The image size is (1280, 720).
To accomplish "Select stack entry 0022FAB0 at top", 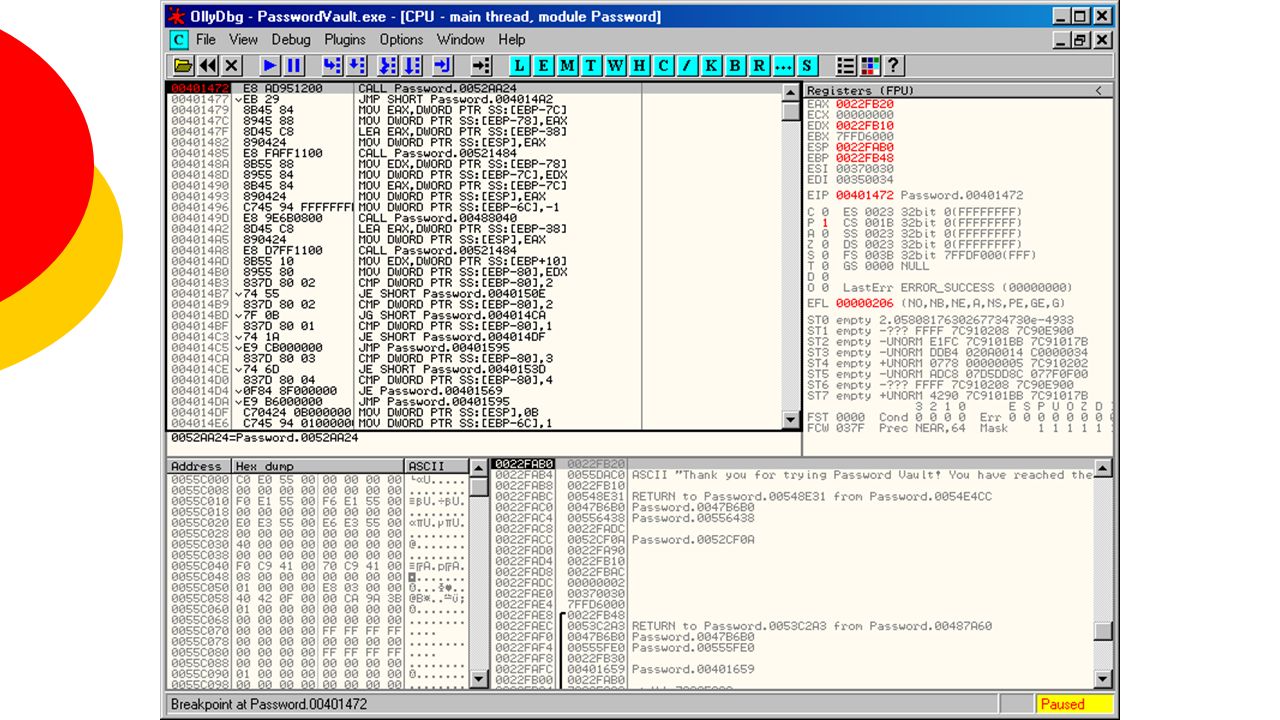I will (523, 464).
